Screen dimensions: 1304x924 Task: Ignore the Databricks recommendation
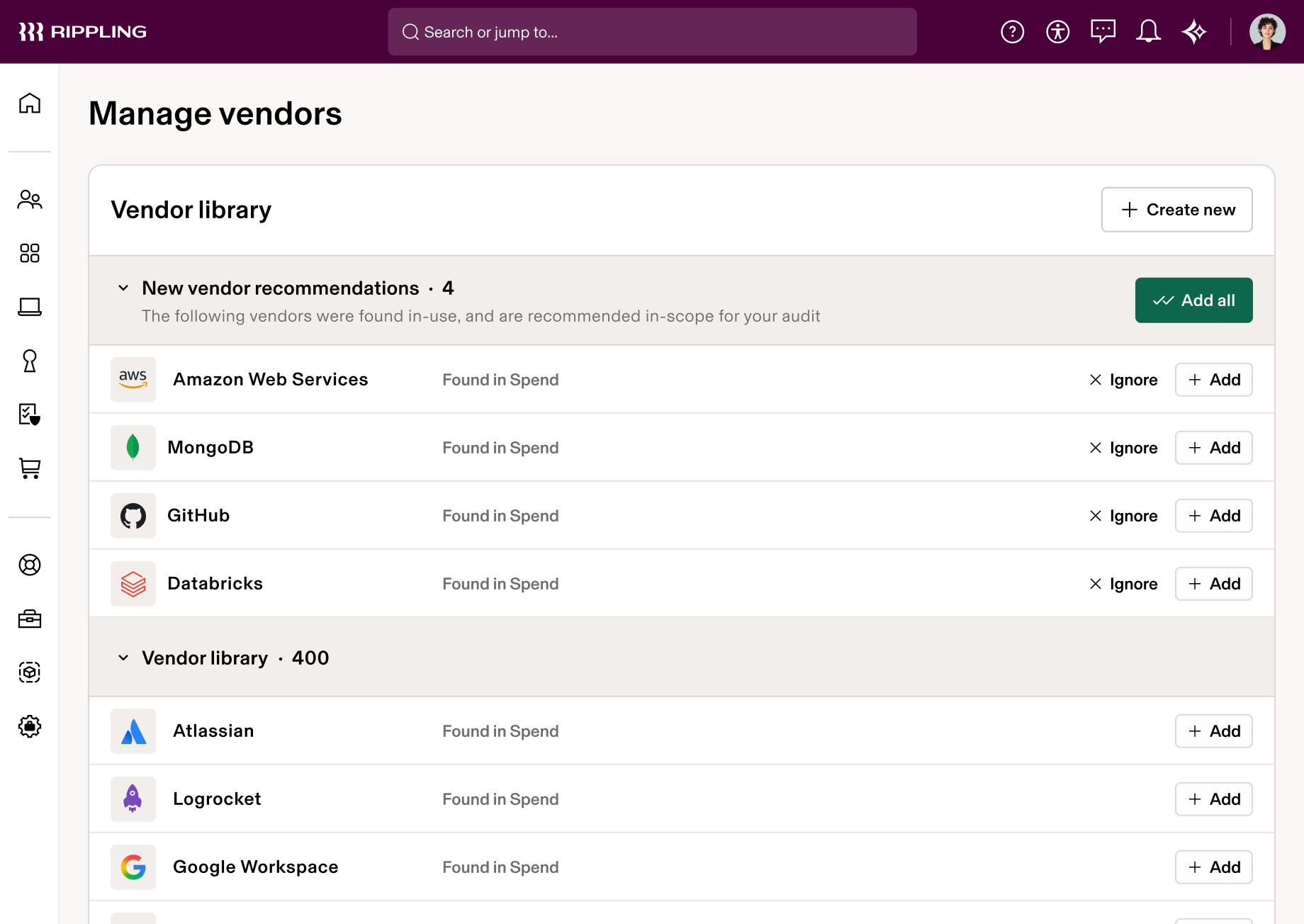point(1123,584)
